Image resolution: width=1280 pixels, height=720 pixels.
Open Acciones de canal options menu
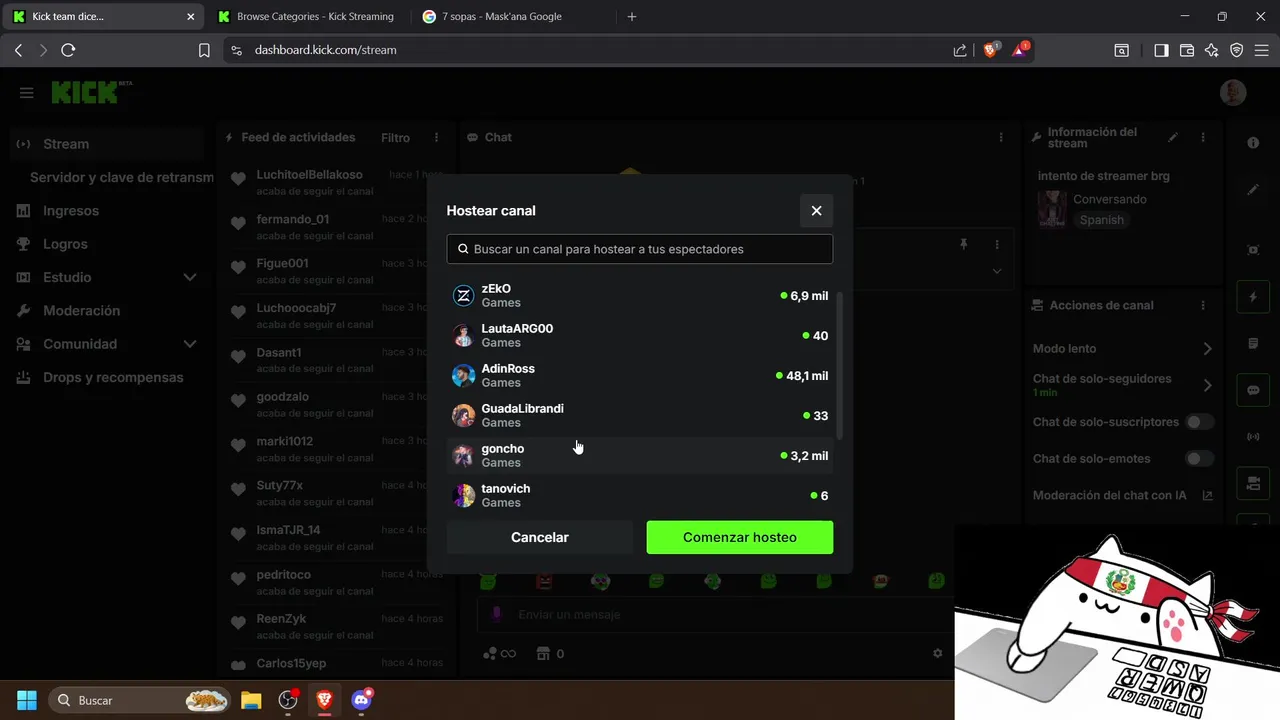1203,305
